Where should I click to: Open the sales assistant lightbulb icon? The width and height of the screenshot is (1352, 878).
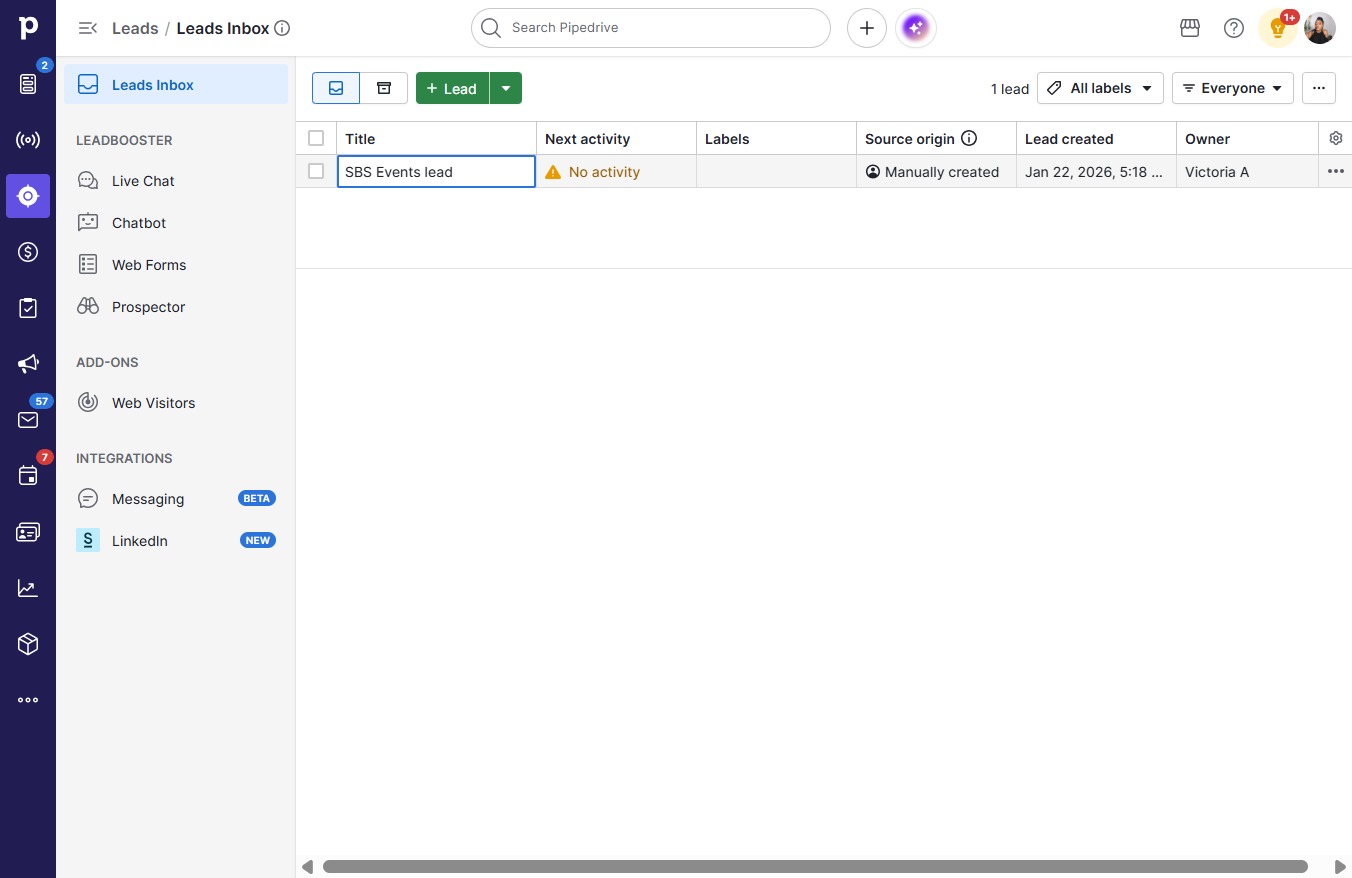[1278, 28]
